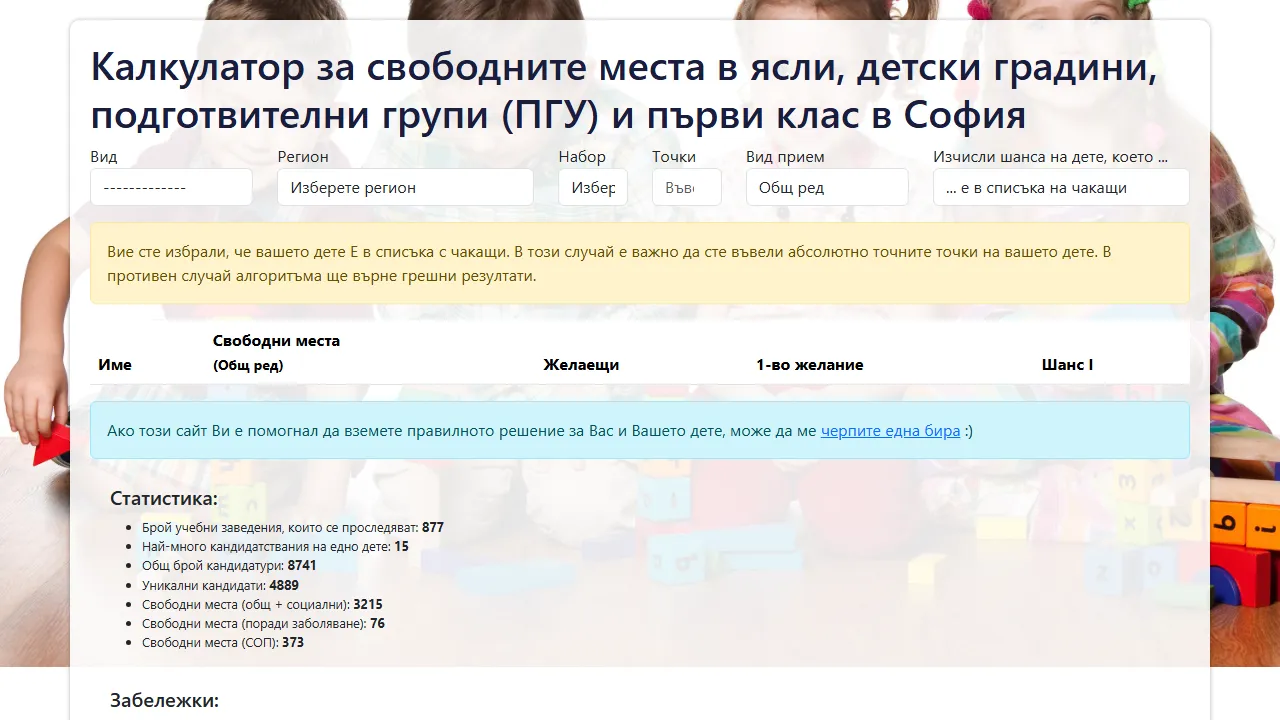1280x720 pixels.
Task: Click the Забележки heading
Action: click(163, 700)
